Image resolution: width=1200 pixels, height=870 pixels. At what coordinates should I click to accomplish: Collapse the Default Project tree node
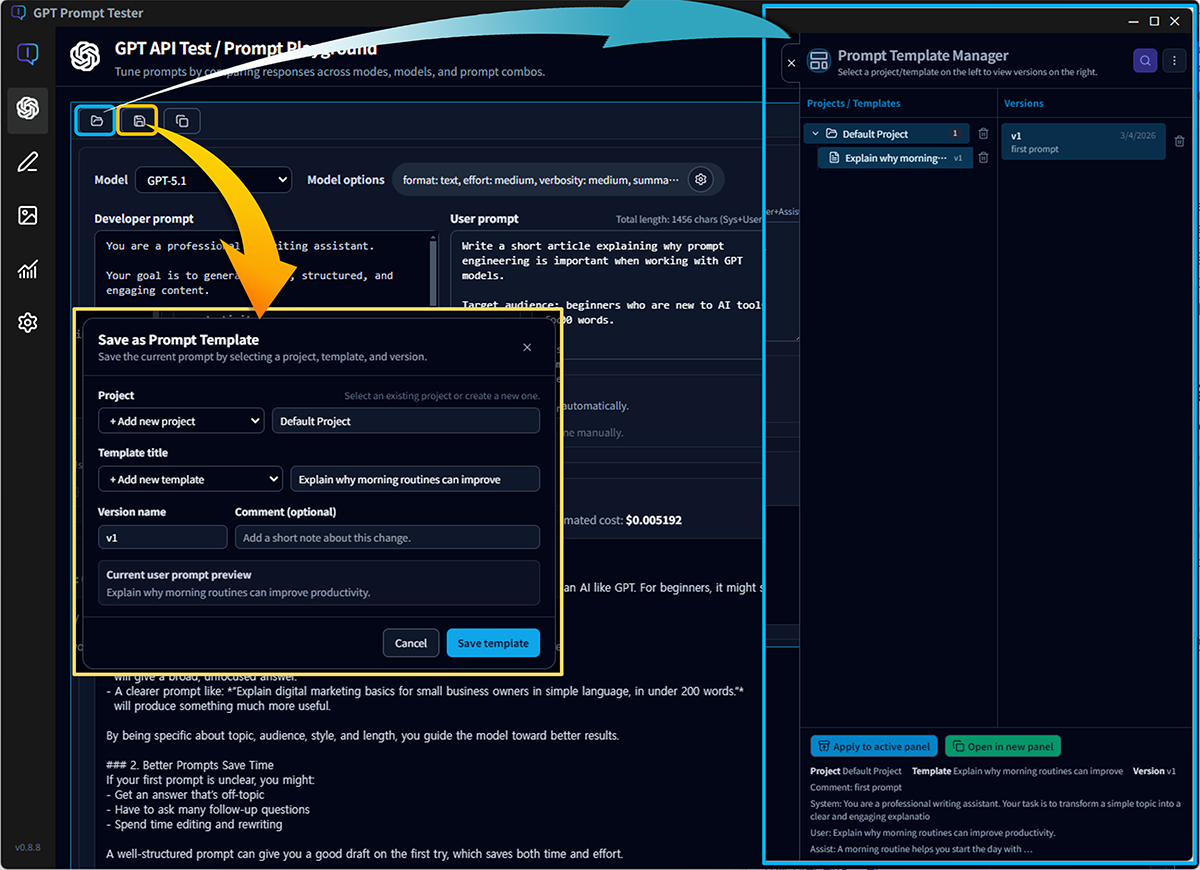point(815,133)
